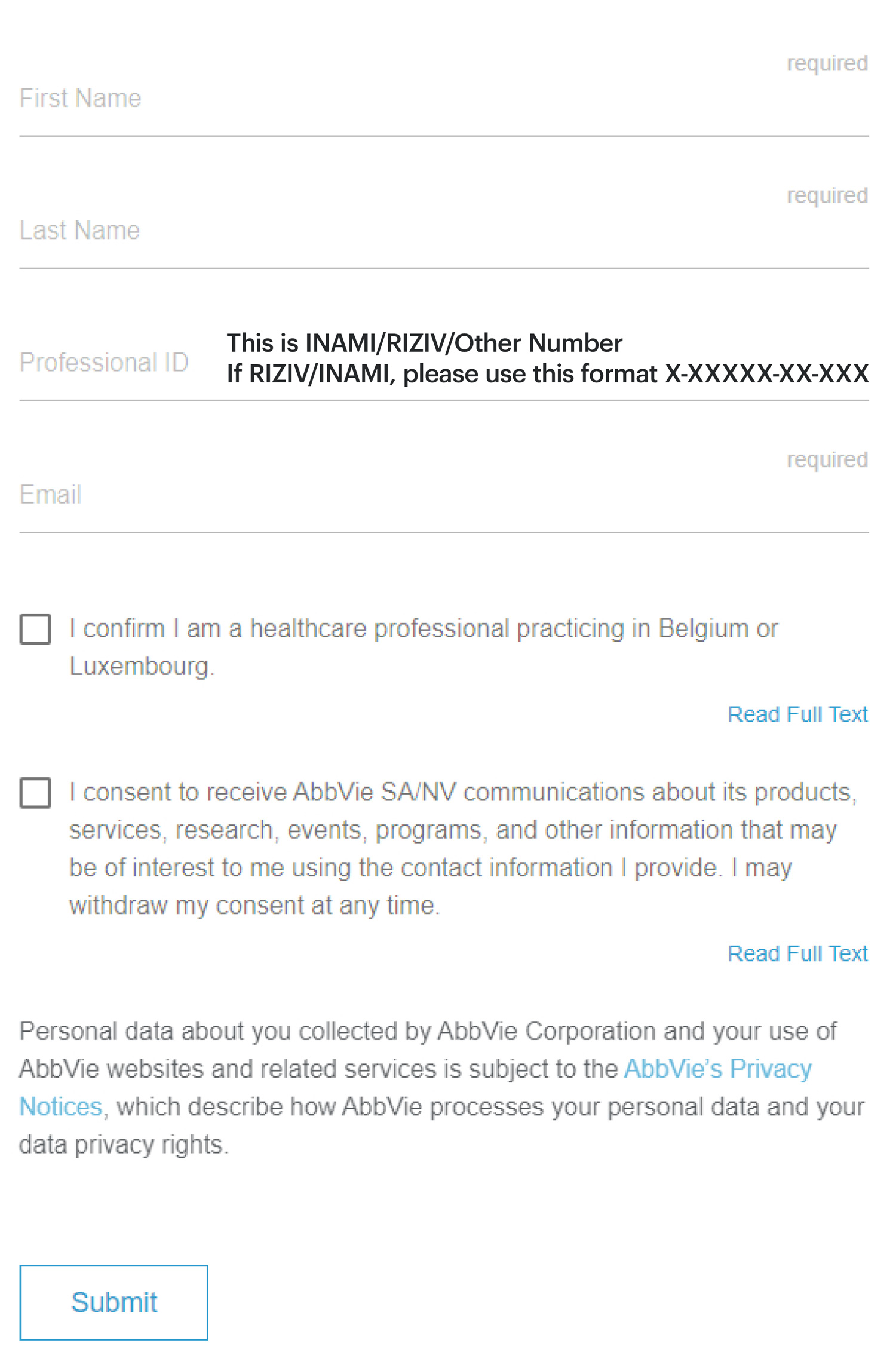Open the AbbVie's Privacy Notices link

(x=717, y=1069)
